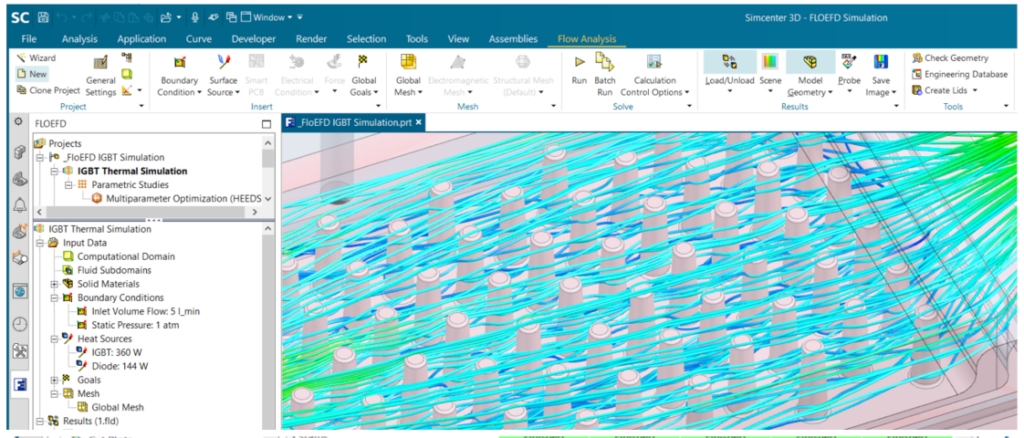Click the Check Geometry button

(950, 58)
